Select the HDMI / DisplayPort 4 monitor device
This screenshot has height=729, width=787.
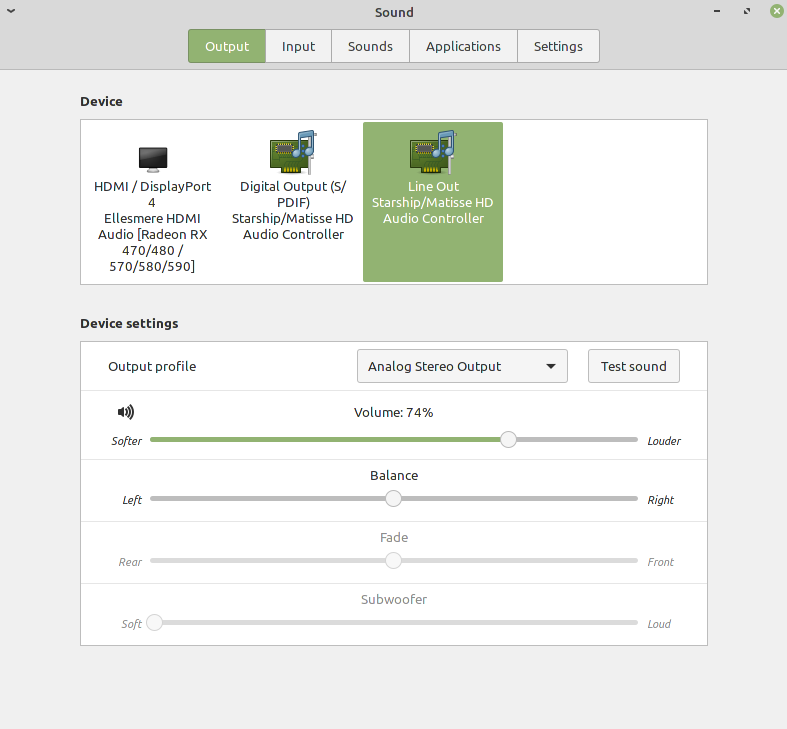point(153,202)
